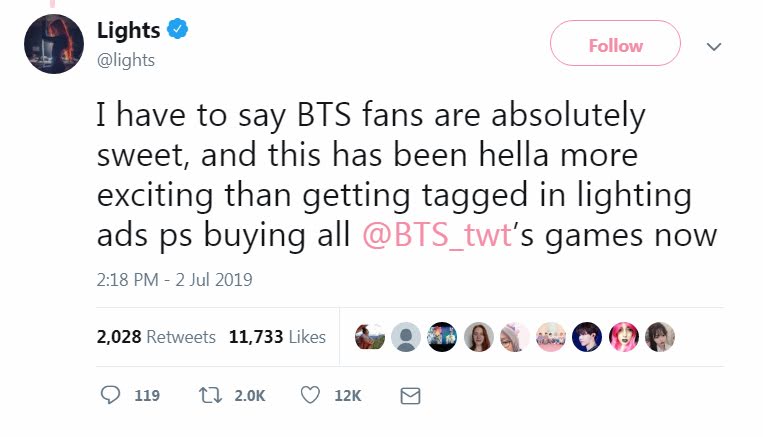View the 11,733 Likes list

click(277, 337)
